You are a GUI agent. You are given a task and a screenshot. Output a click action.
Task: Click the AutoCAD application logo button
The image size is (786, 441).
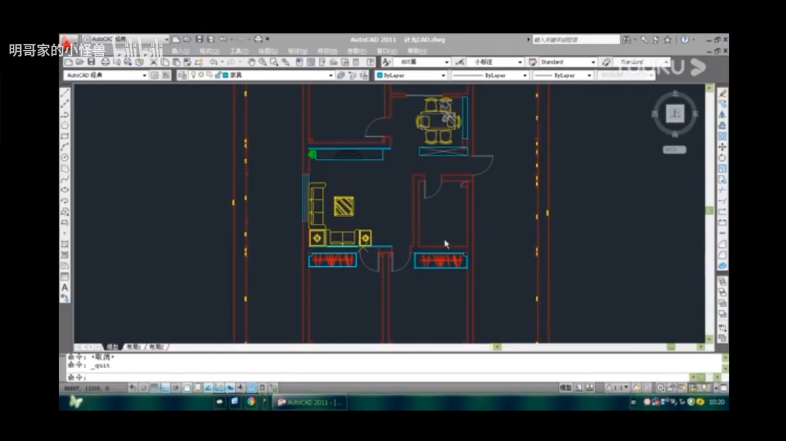tap(67, 40)
